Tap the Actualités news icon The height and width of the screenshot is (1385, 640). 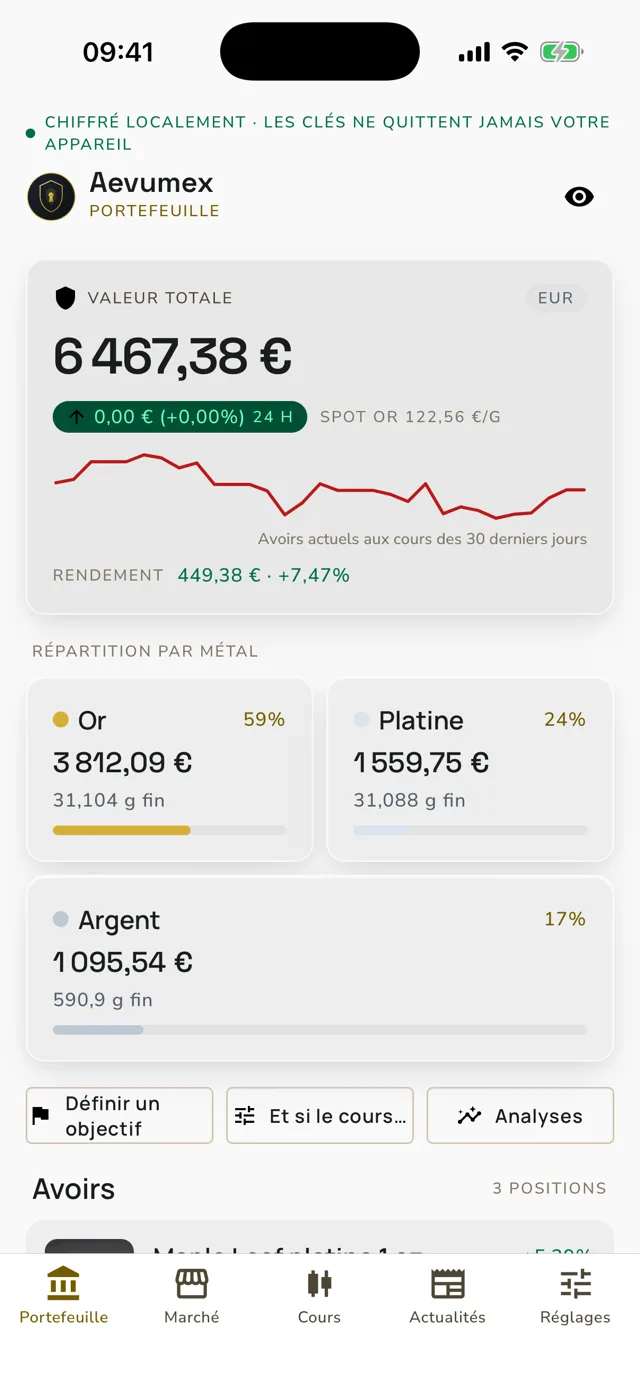448,1283
